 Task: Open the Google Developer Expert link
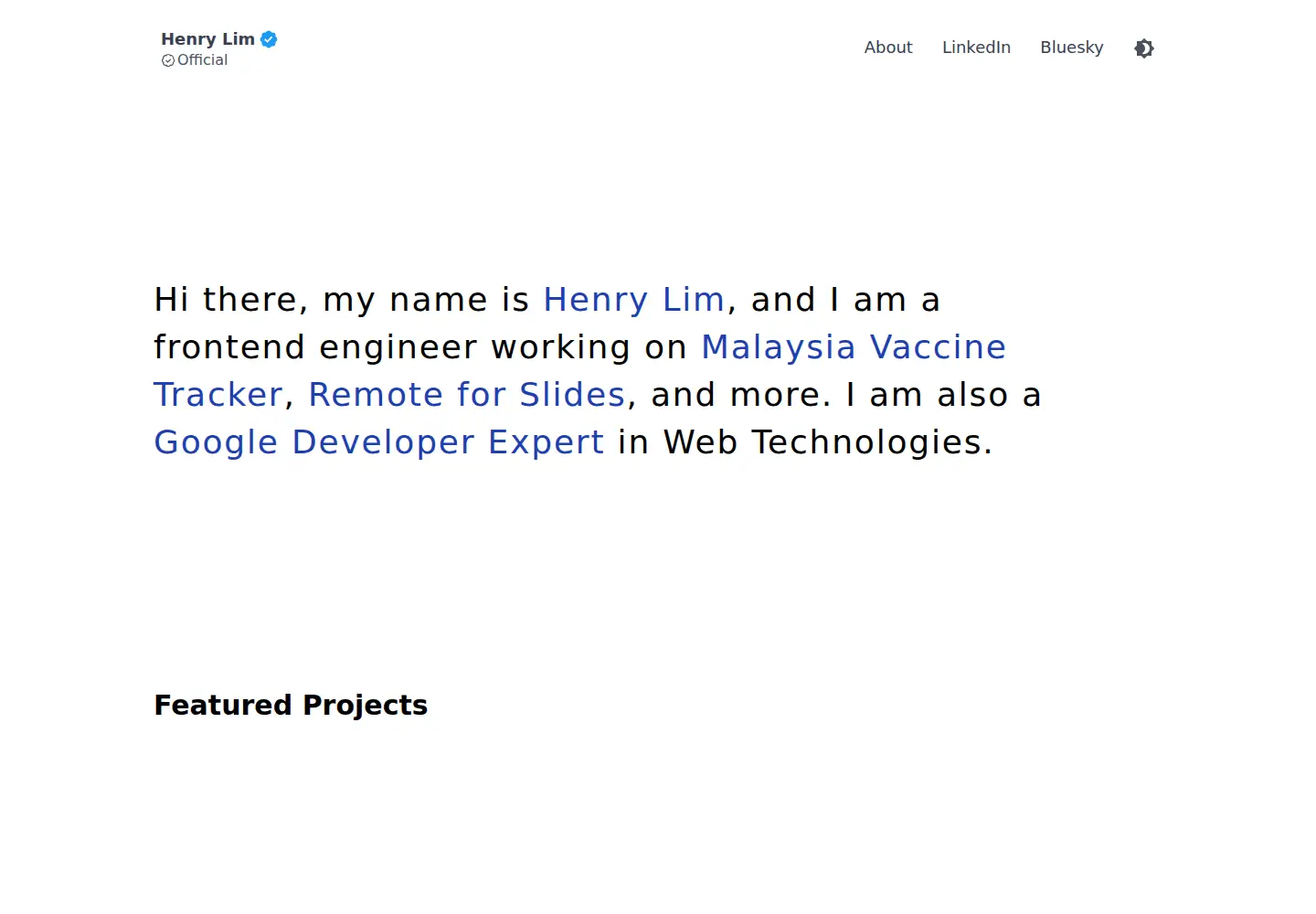tap(379, 442)
